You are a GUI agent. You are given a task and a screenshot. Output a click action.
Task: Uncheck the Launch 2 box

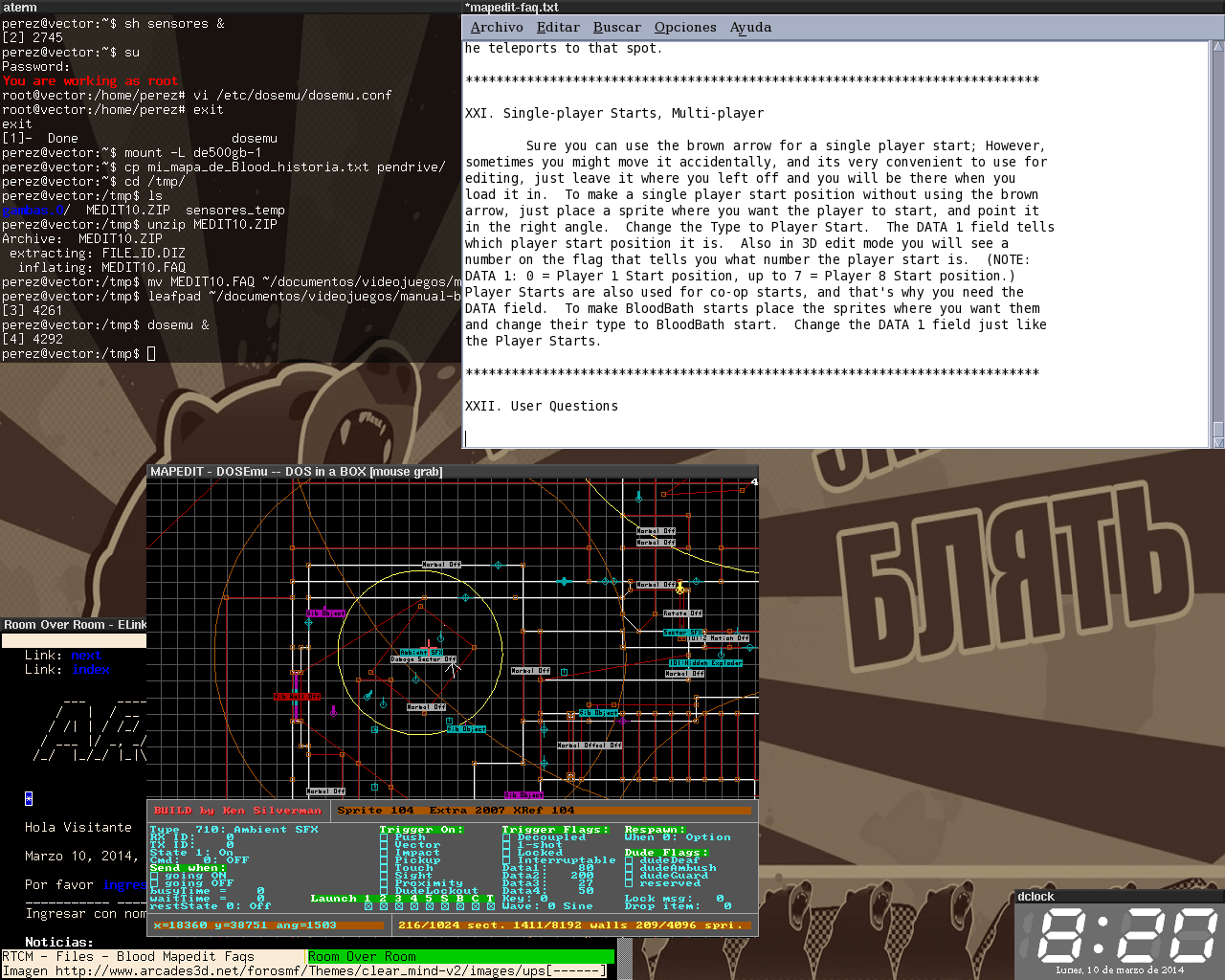pyautogui.click(x=384, y=906)
